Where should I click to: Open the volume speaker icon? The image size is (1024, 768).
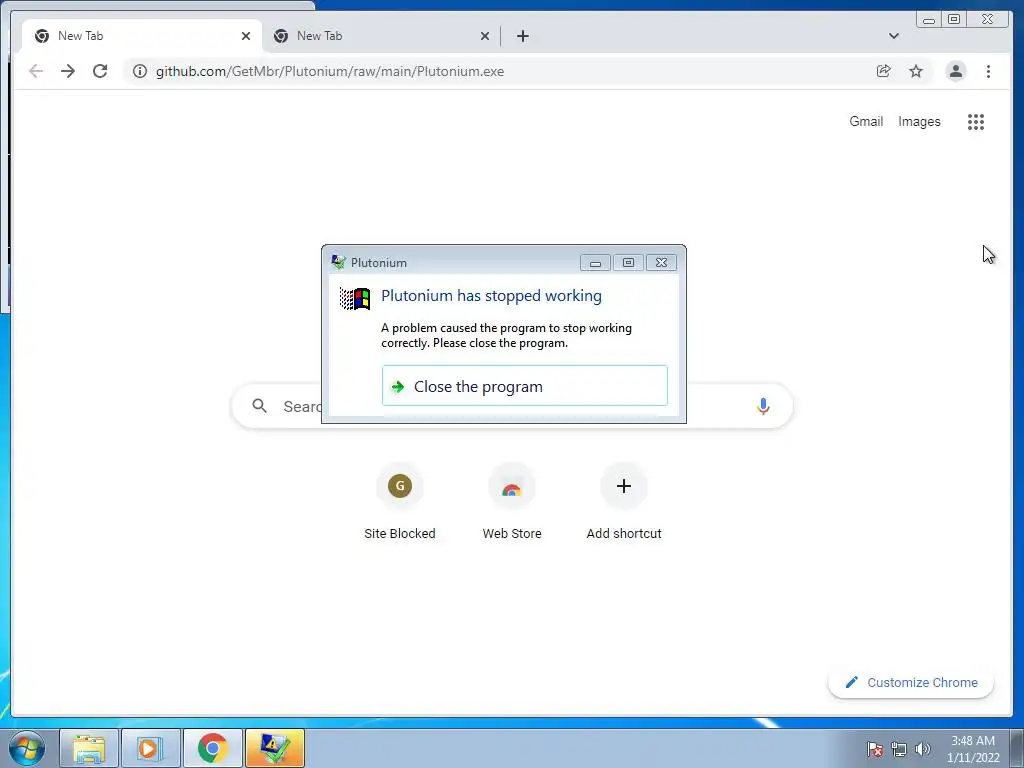(922, 749)
